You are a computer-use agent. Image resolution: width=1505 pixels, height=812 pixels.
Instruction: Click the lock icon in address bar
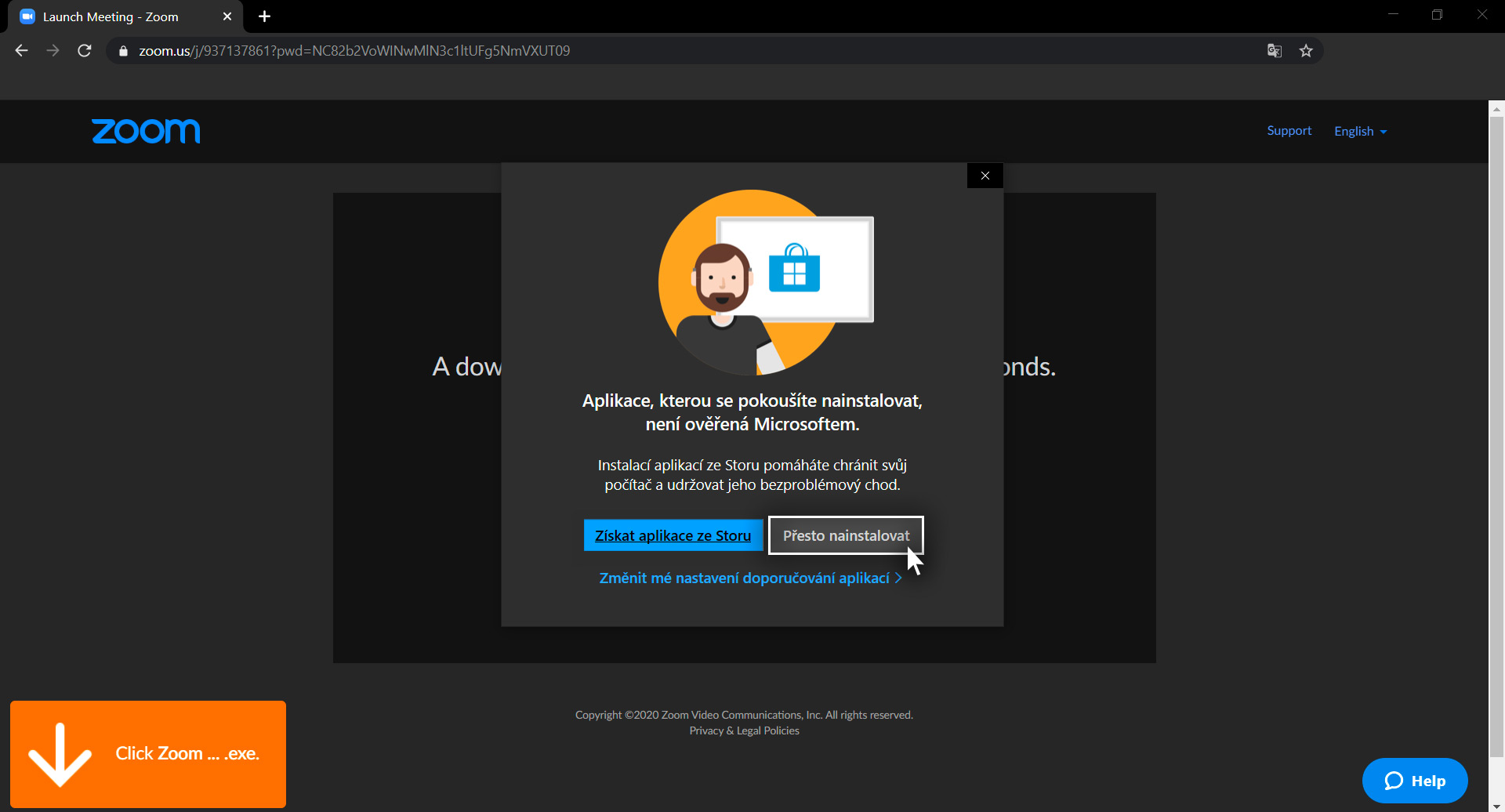click(x=123, y=51)
